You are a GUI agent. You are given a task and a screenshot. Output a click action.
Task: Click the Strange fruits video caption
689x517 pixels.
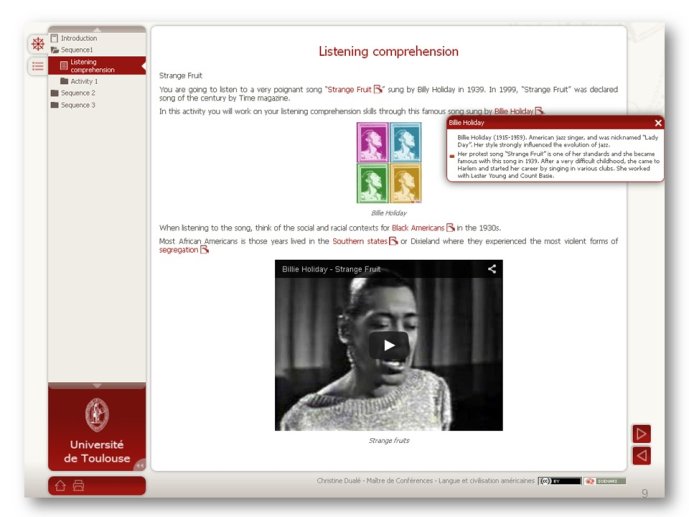pos(389,441)
